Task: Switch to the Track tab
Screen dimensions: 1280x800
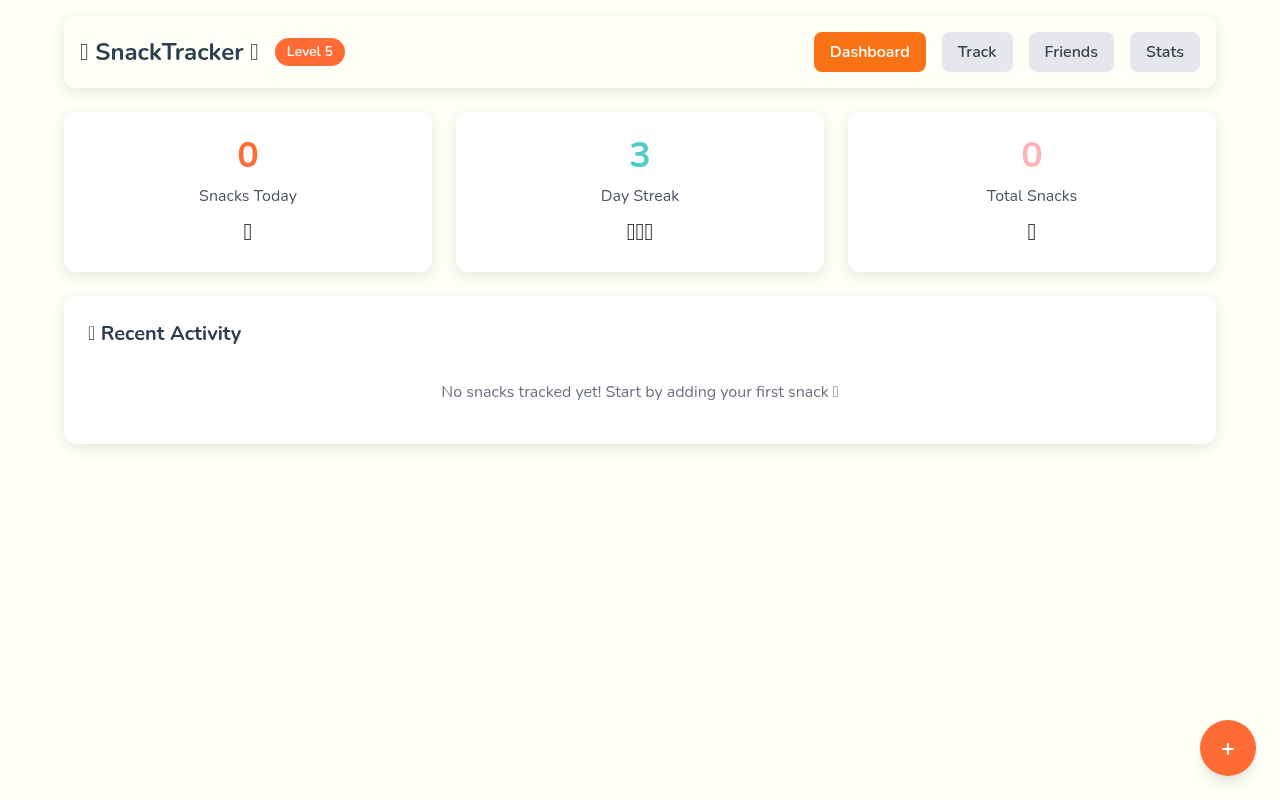Action: point(977,51)
